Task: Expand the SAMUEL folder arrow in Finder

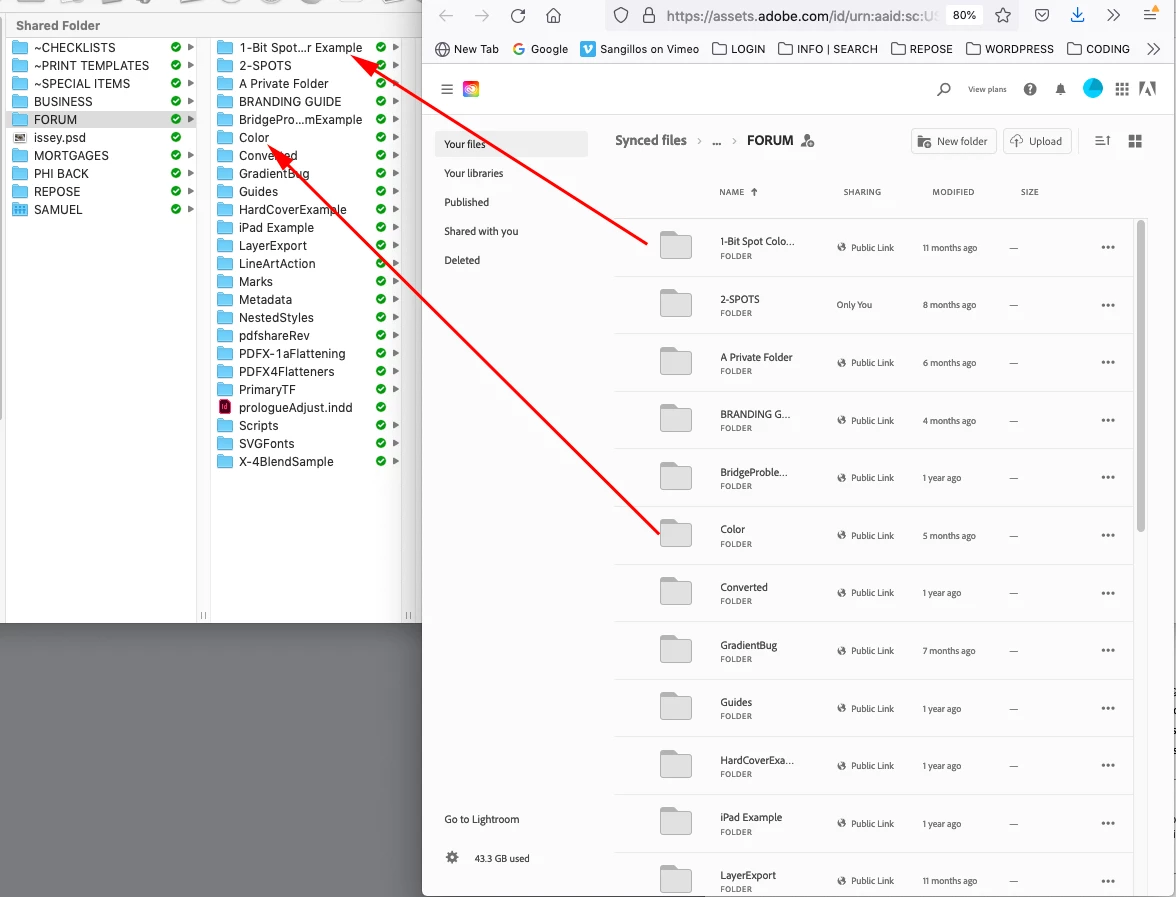Action: 190,209
